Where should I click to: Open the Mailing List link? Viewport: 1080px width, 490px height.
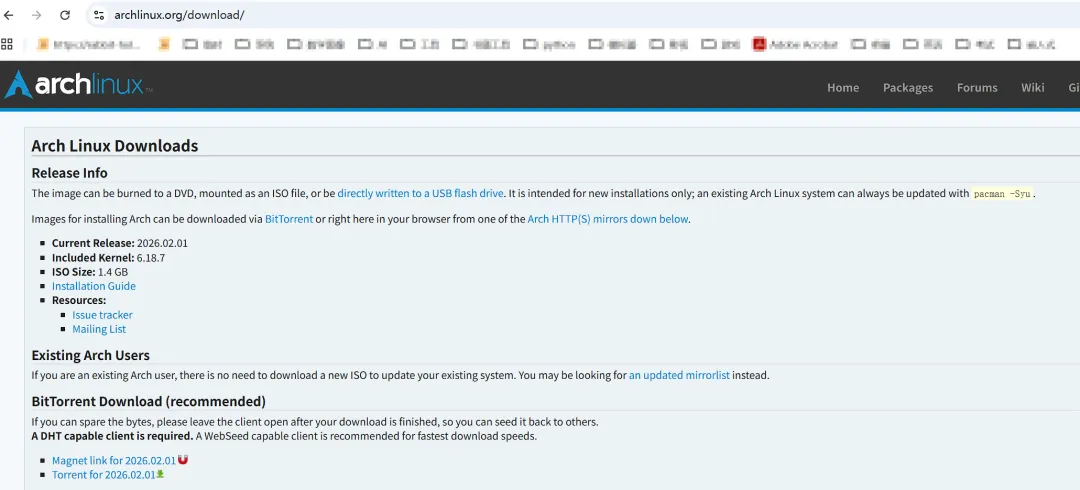tap(99, 329)
